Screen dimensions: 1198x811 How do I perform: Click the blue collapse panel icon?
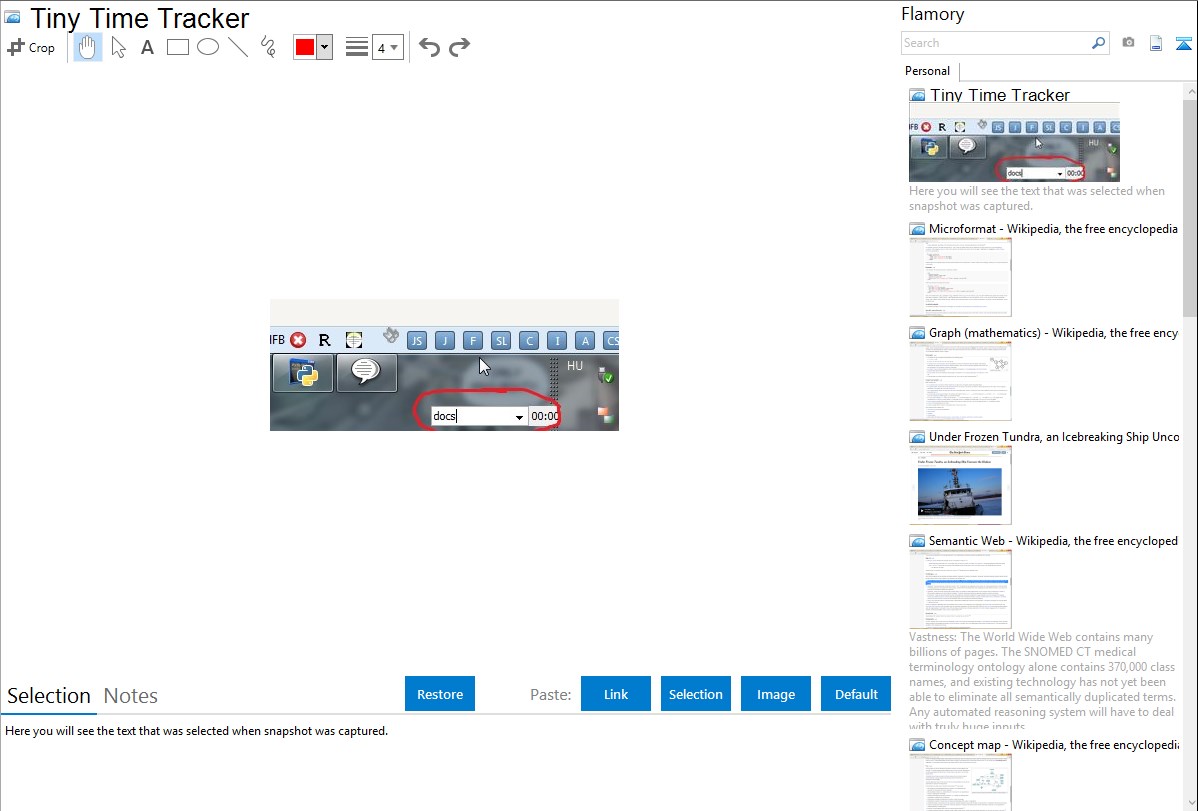1183,43
